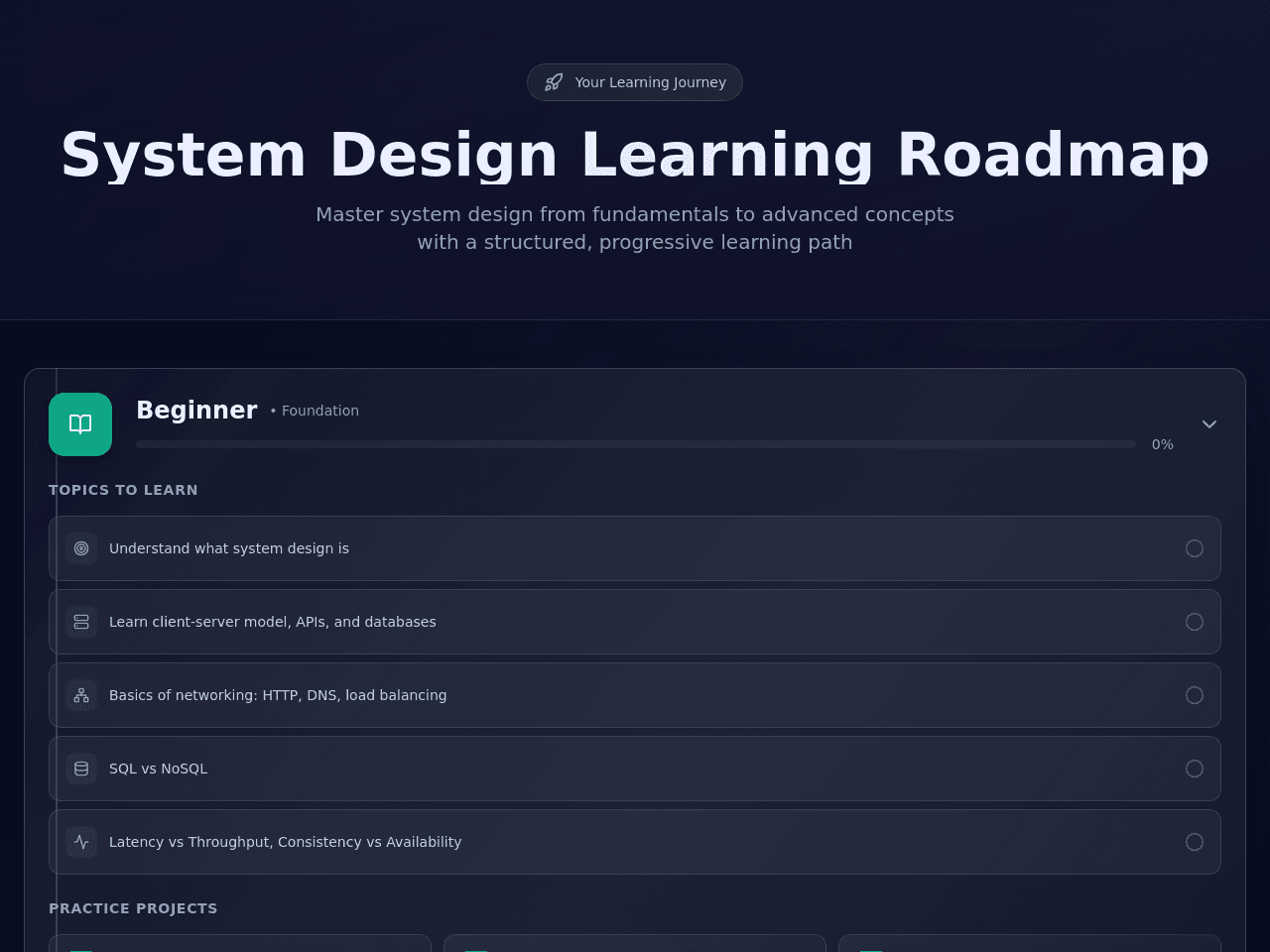Click the activity pulse icon beside Latency vs Throughput

(x=81, y=842)
